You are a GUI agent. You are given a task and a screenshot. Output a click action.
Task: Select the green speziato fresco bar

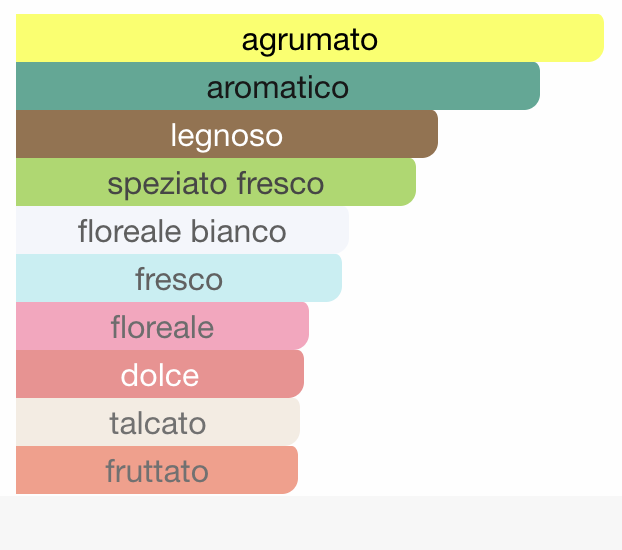216,182
